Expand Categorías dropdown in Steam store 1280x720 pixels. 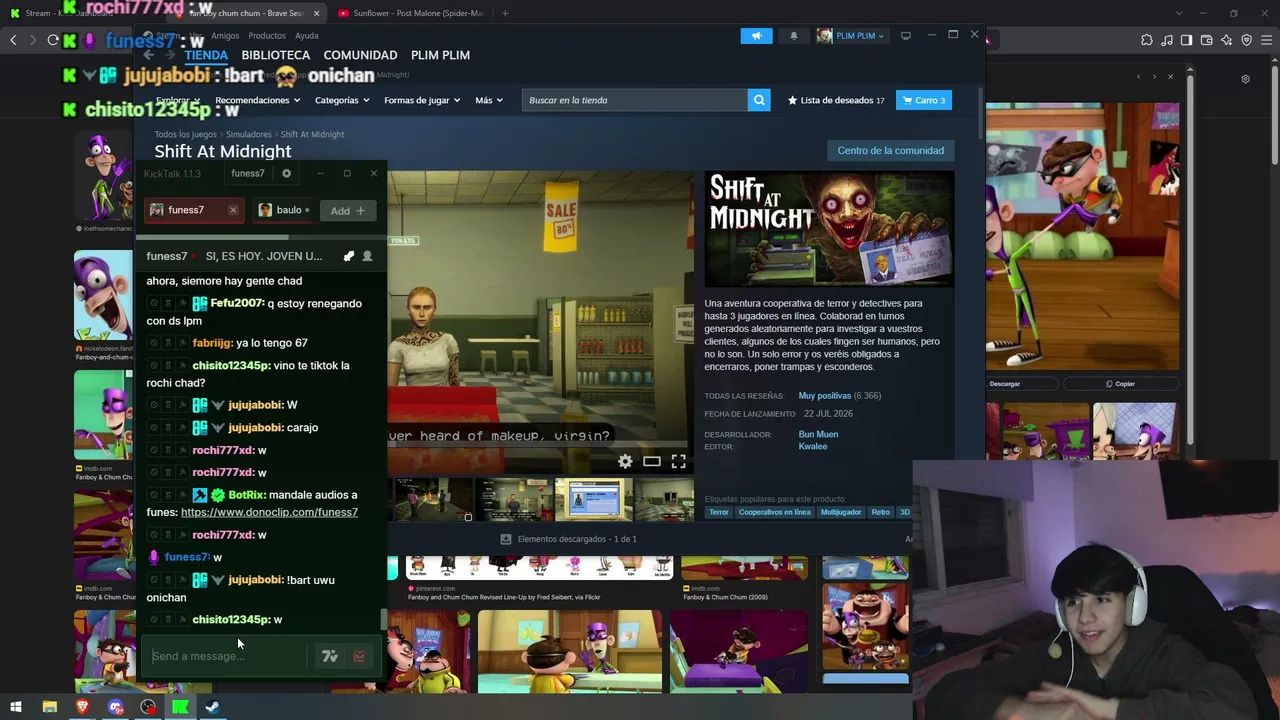342,100
